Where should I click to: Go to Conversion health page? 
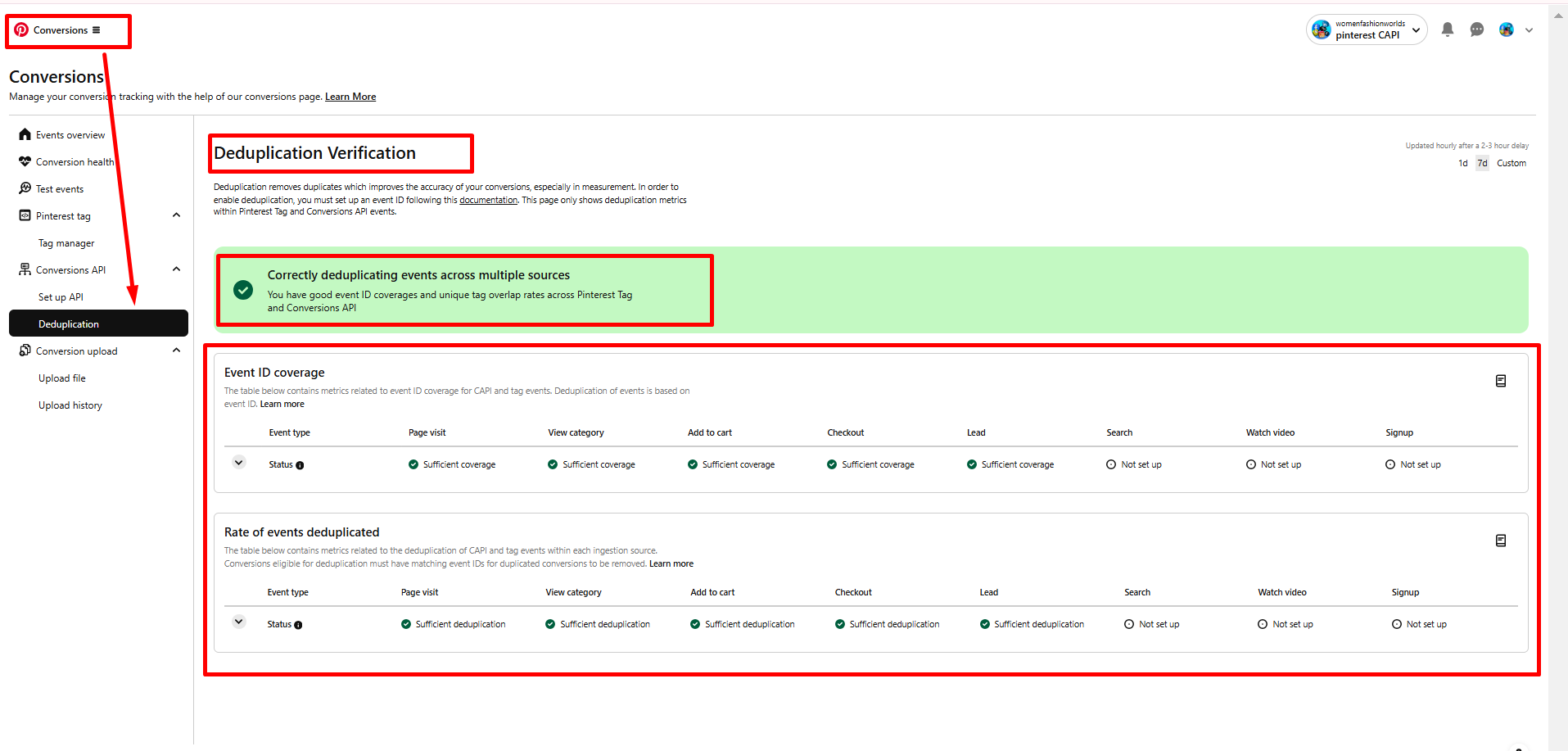(75, 162)
